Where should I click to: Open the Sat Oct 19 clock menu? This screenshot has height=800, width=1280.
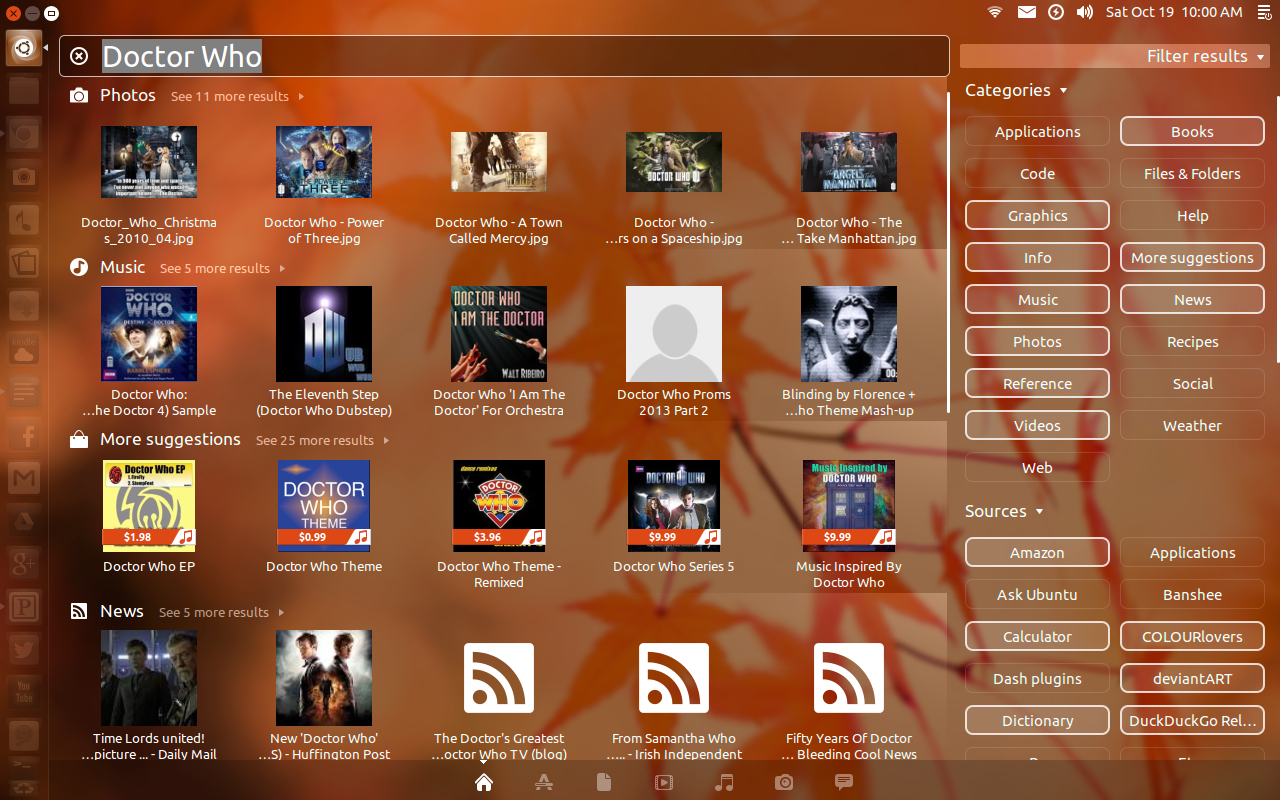coord(1174,12)
